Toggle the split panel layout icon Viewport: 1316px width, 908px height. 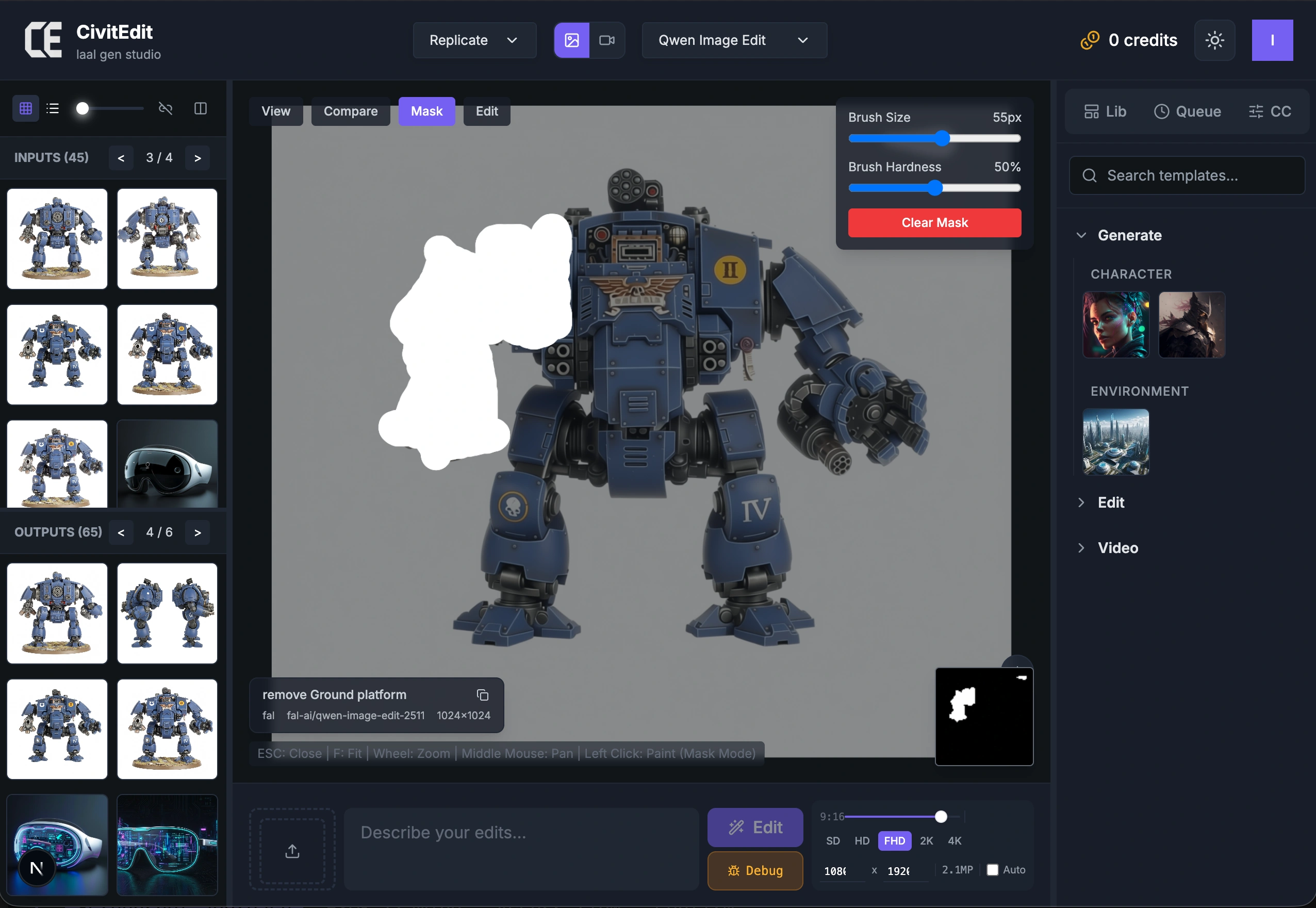click(x=200, y=108)
